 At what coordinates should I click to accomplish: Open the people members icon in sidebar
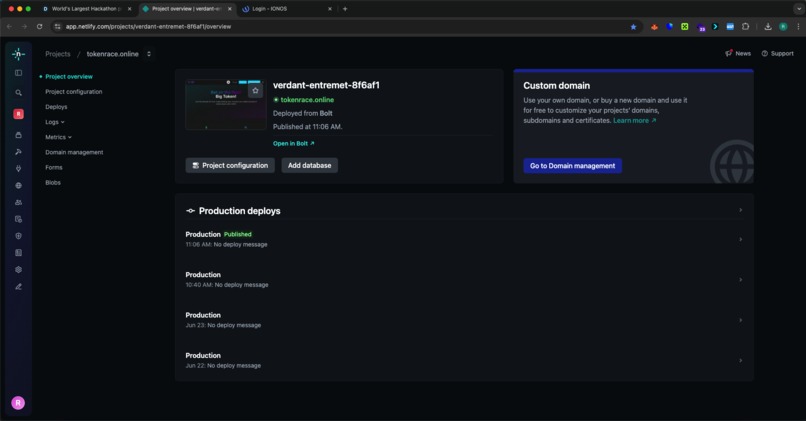click(19, 203)
